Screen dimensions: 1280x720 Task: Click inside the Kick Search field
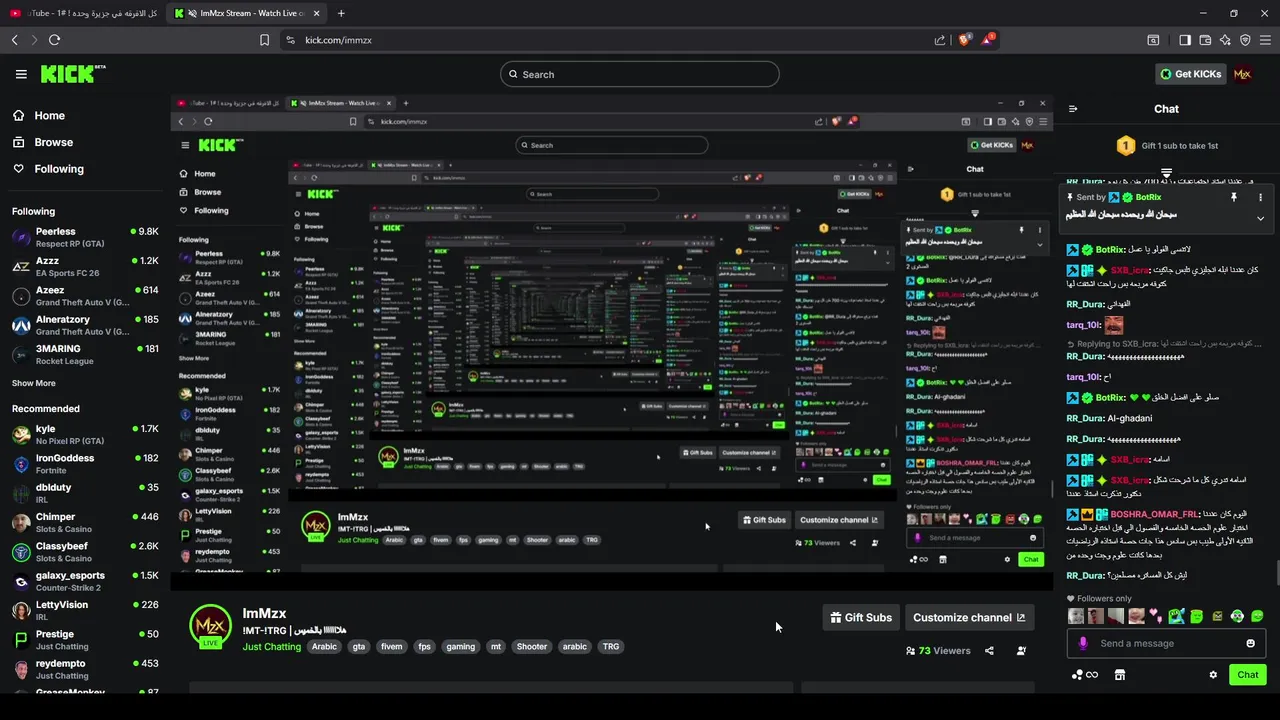coord(640,74)
